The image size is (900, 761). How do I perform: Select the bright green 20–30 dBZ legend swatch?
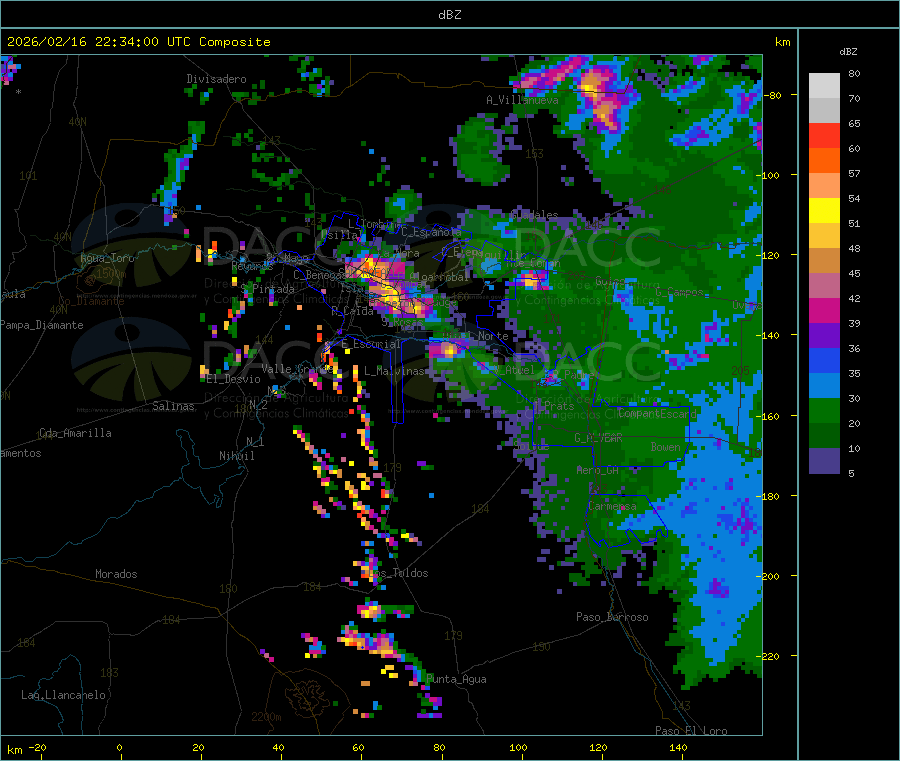[x=824, y=411]
